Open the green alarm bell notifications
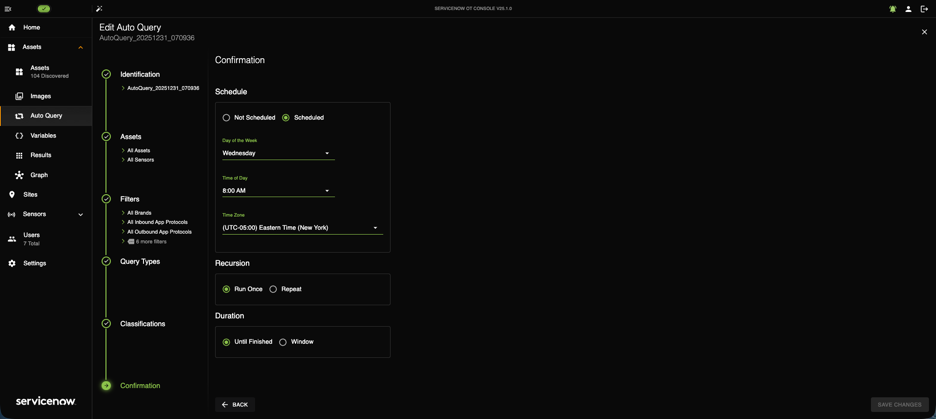The width and height of the screenshot is (936, 419). [892, 9]
